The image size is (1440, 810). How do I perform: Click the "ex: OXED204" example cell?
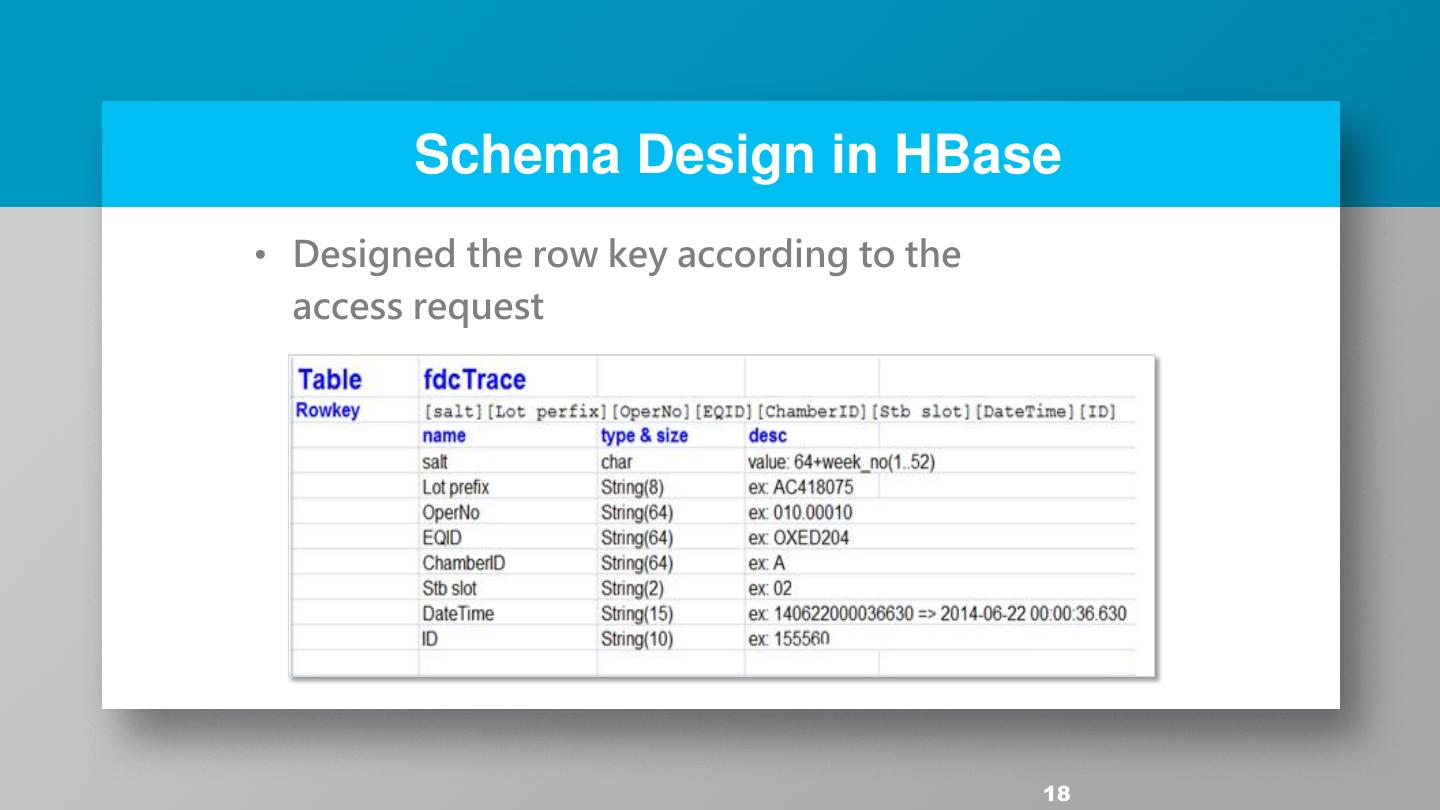point(798,538)
